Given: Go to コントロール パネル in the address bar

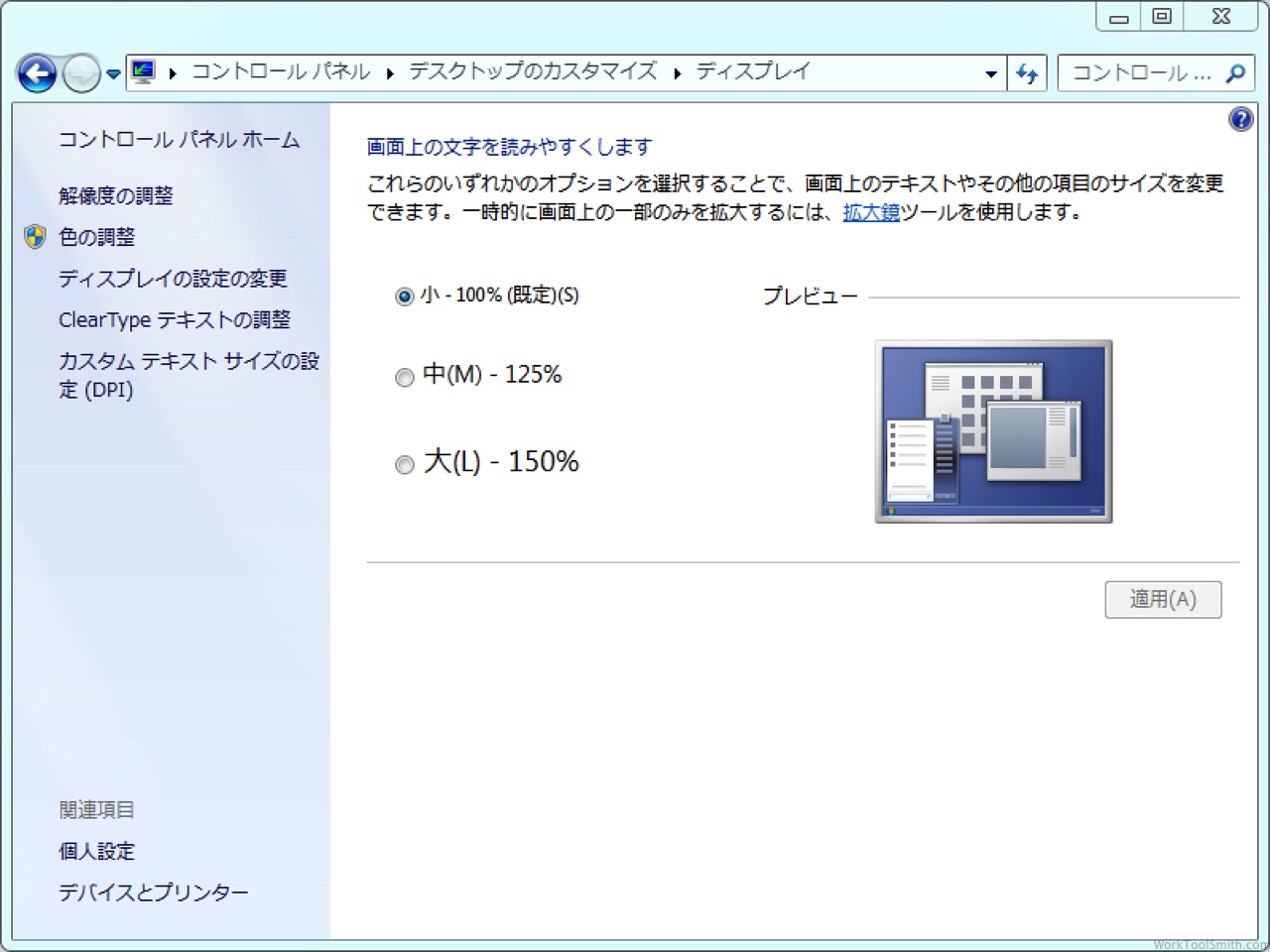Looking at the screenshot, I should pyautogui.click(x=281, y=72).
